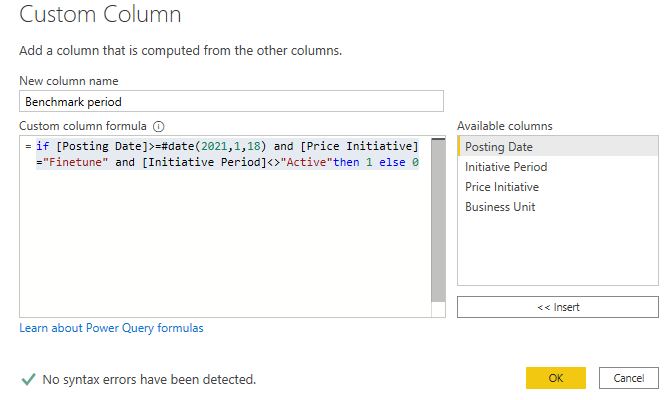Click the #date(2021,1,18) expression in formula
This screenshot has width=669, height=400.
(x=214, y=146)
